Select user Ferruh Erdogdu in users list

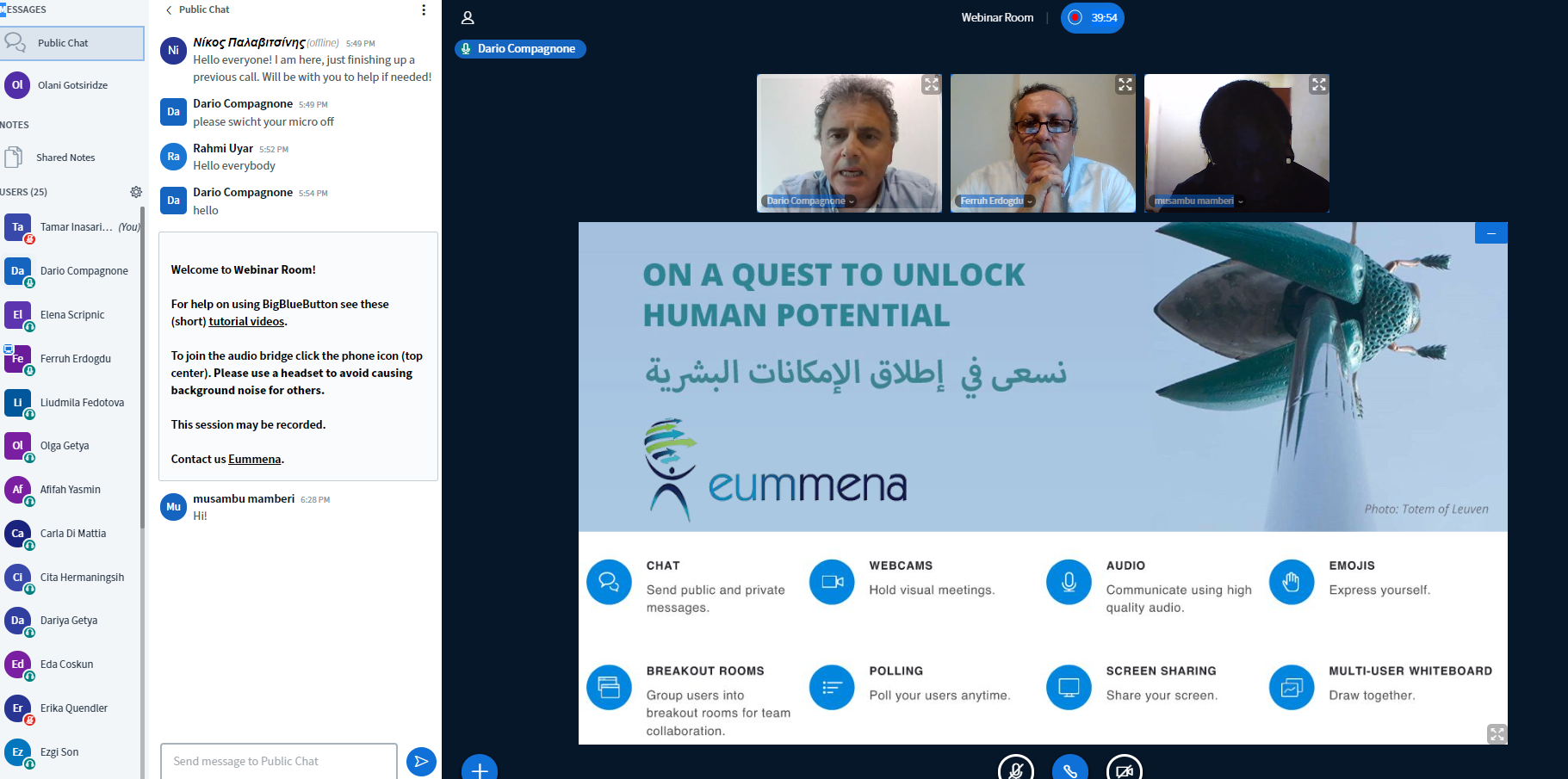pos(71,359)
